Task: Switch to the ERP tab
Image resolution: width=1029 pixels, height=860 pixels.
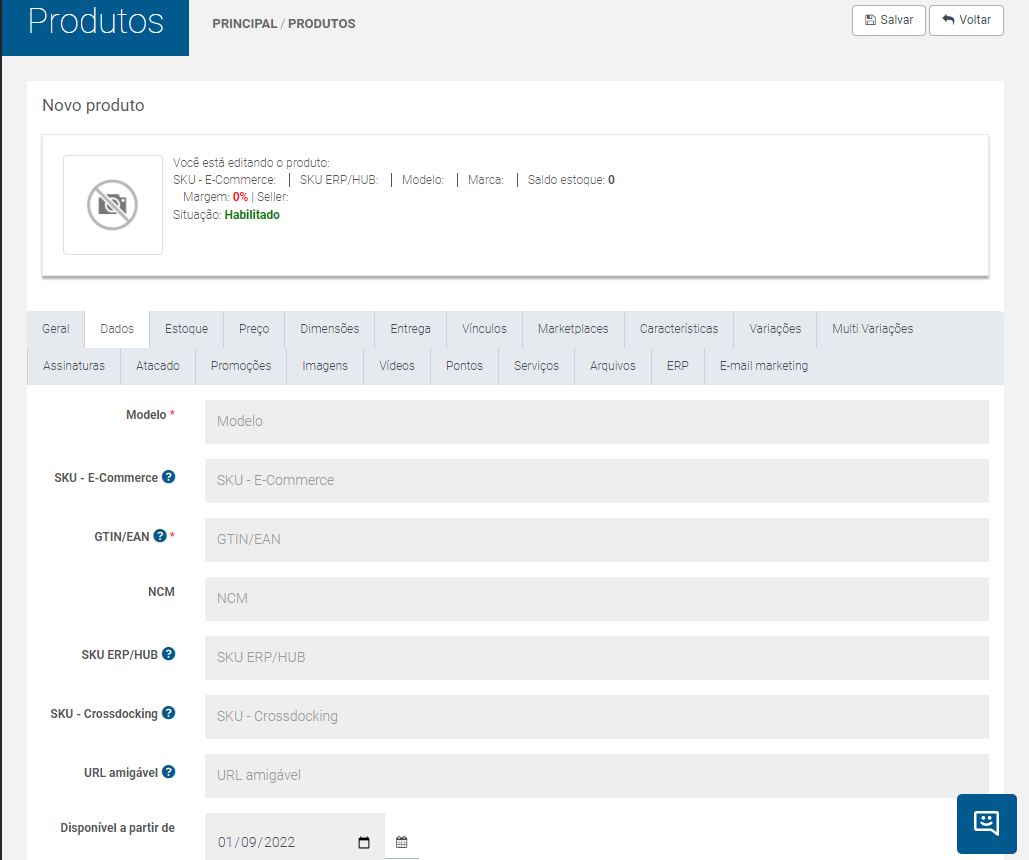Action: 677,366
